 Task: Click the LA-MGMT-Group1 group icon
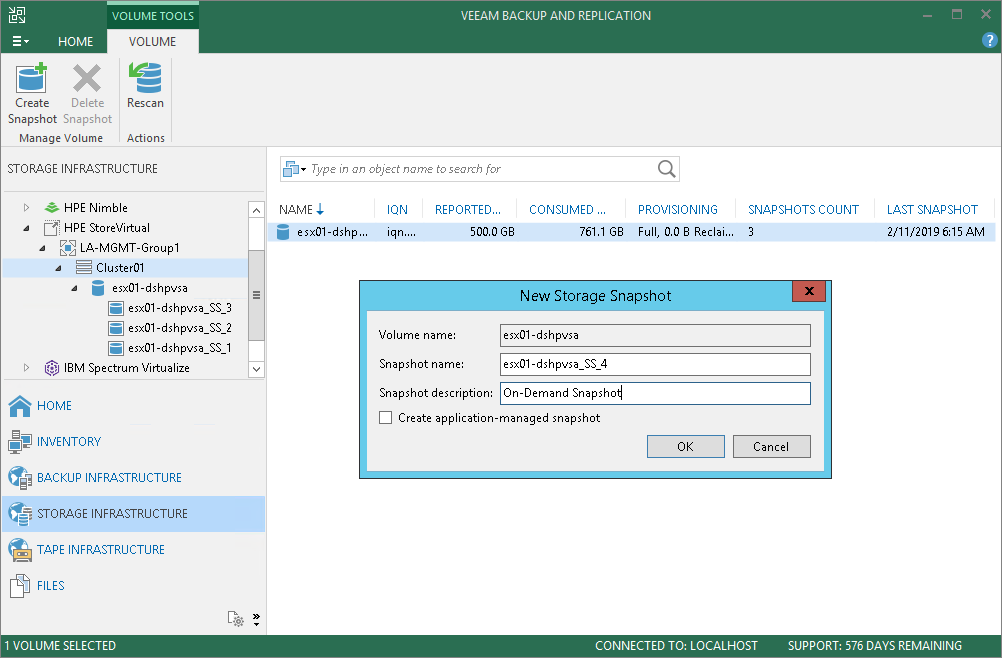(x=68, y=248)
